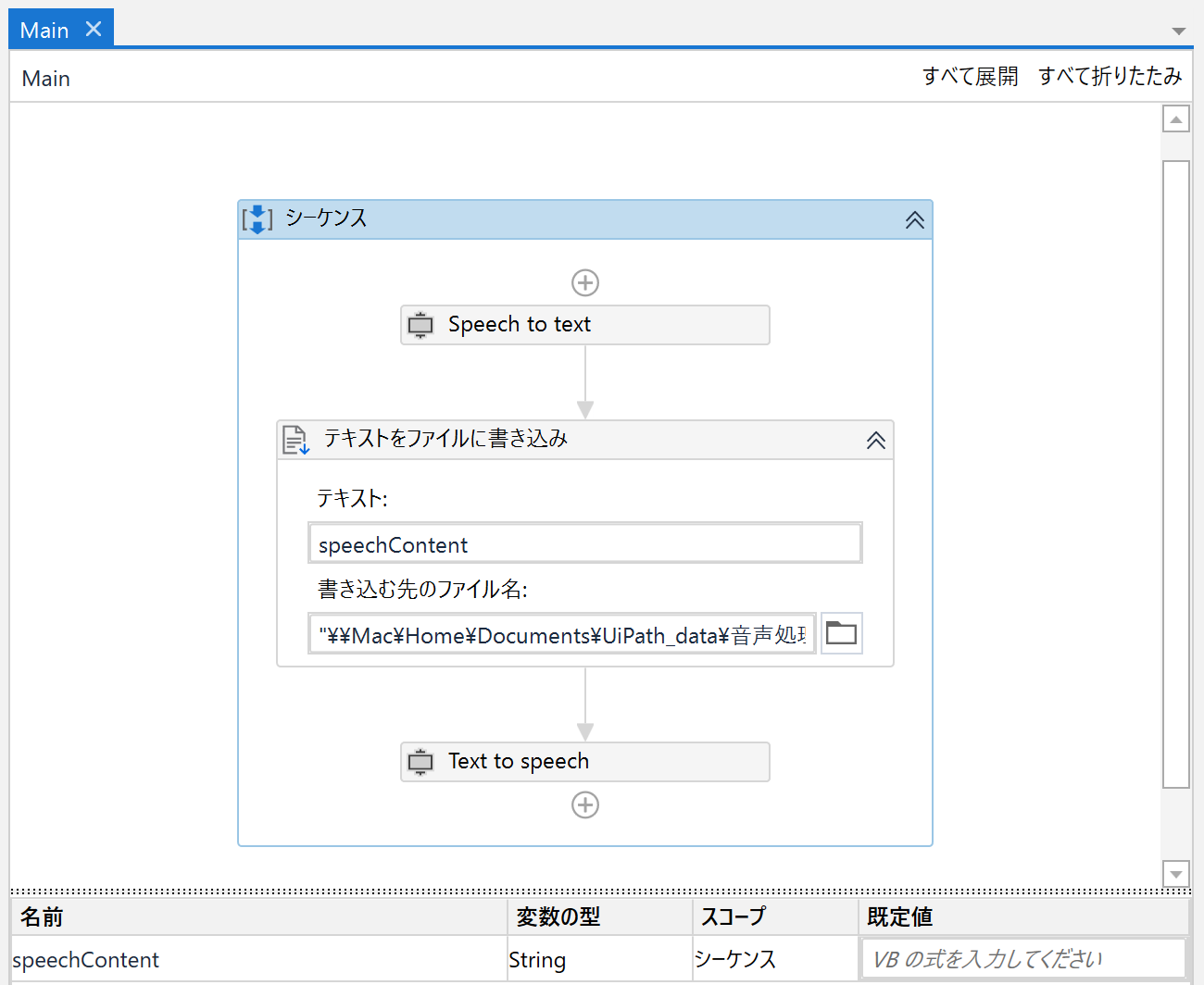
Task: Click the Main breadcrumb link
Action: point(46,79)
